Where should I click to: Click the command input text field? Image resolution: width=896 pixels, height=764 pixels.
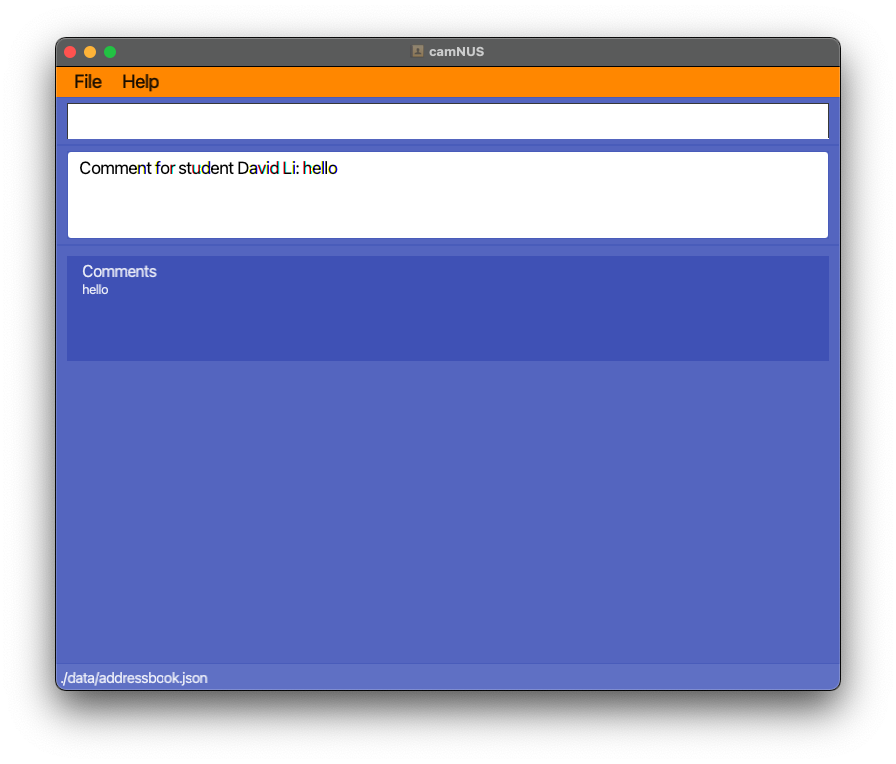pyautogui.click(x=447, y=121)
